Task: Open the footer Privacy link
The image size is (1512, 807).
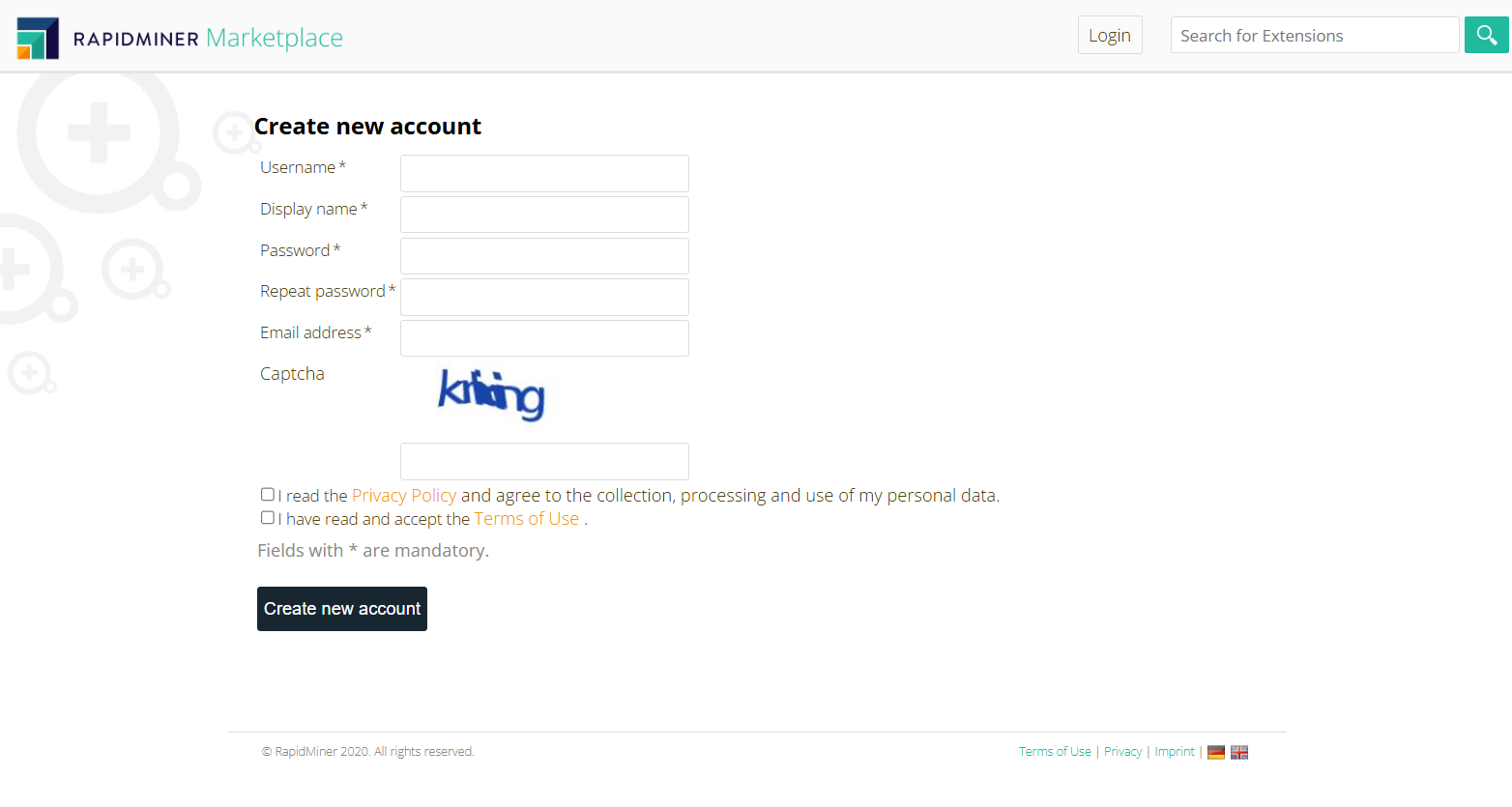Action: [1122, 751]
